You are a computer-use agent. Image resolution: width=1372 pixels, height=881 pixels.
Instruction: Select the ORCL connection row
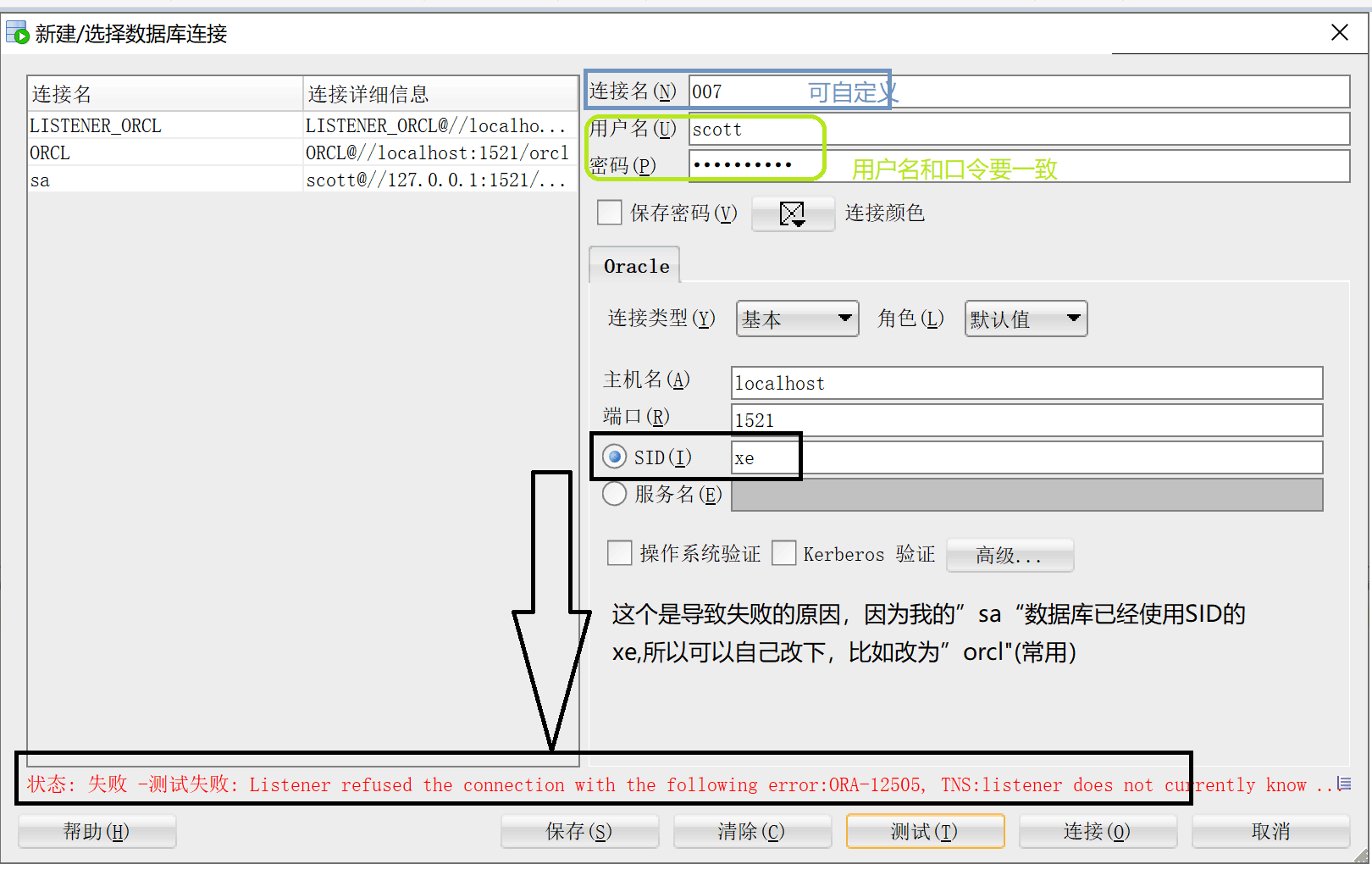pos(302,152)
